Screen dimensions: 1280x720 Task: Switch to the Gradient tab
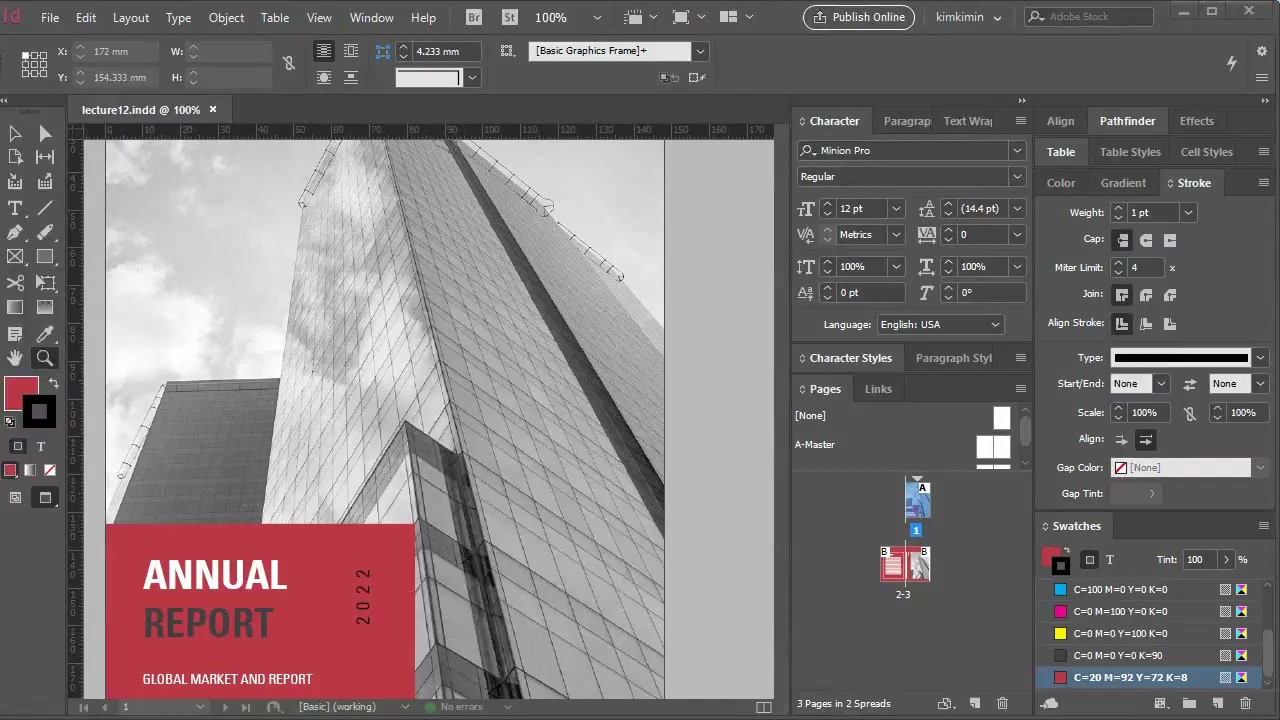[x=1123, y=183]
